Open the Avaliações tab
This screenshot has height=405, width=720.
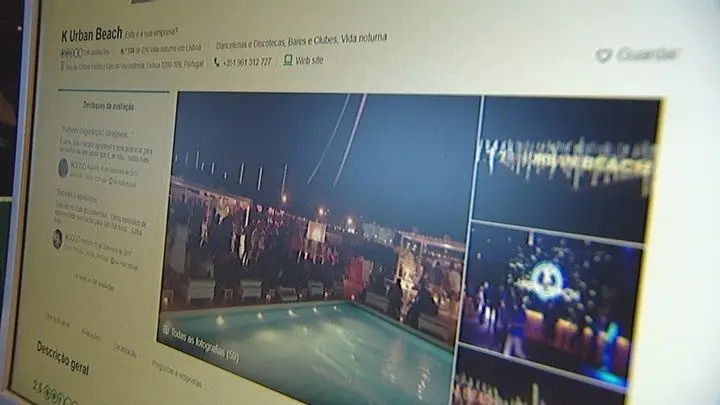(91, 336)
